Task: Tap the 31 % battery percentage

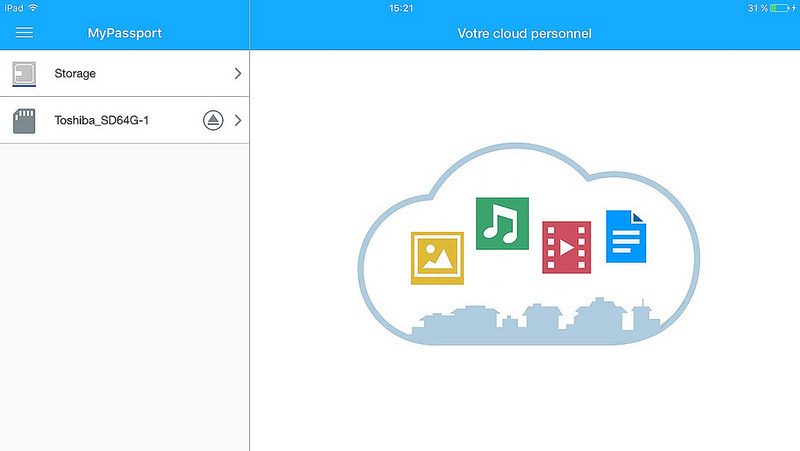Action: coord(758,8)
